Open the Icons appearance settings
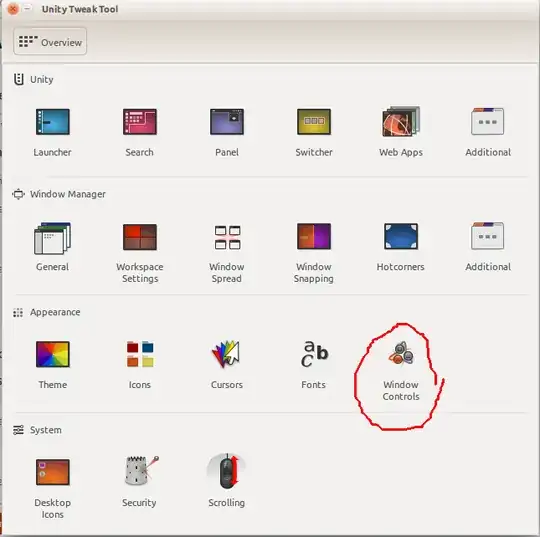Screen dimensions: 540x537 (x=140, y=354)
